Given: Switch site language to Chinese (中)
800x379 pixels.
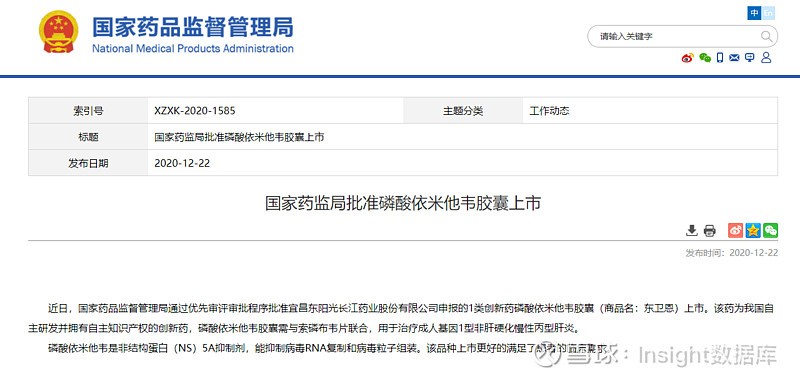Looking at the screenshot, I should pos(754,13).
